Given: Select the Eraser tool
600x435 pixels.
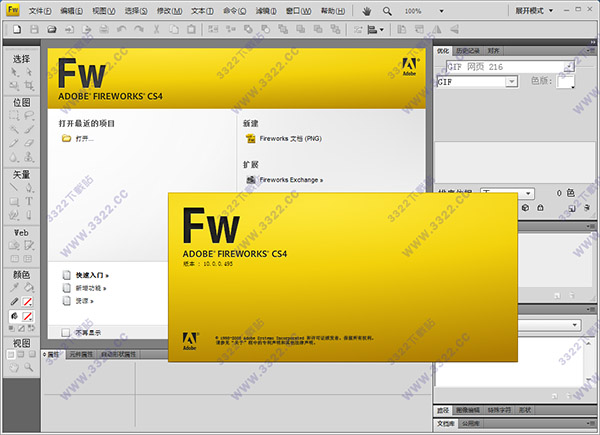Looking at the screenshot, I should pyautogui.click(x=29, y=143).
